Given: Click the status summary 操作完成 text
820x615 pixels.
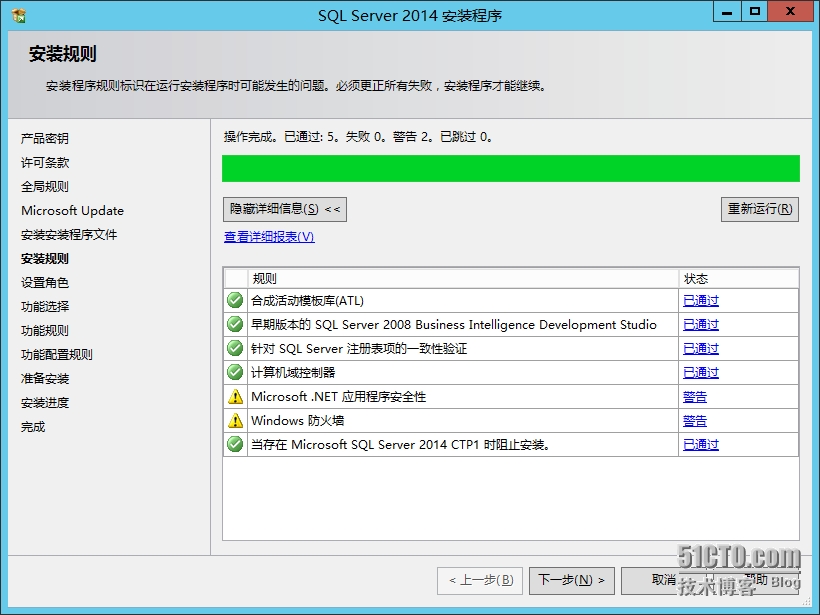Looking at the screenshot, I should pyautogui.click(x=358, y=137).
